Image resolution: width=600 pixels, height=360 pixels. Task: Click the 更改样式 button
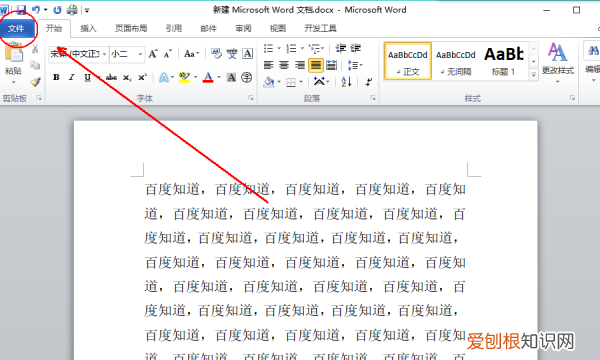[558, 63]
